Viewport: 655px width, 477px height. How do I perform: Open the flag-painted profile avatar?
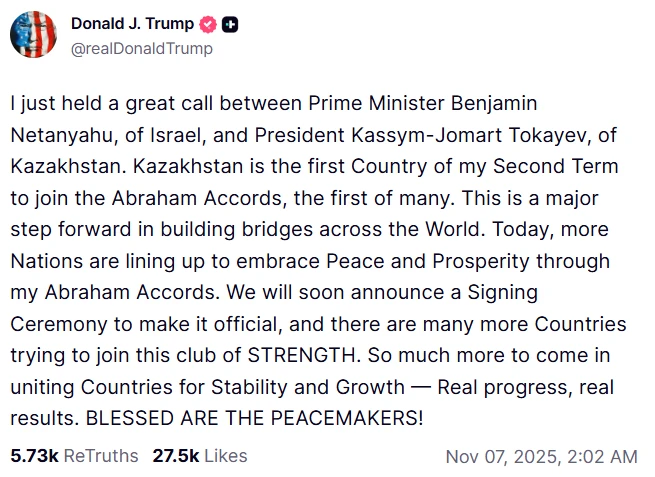click(x=33, y=35)
